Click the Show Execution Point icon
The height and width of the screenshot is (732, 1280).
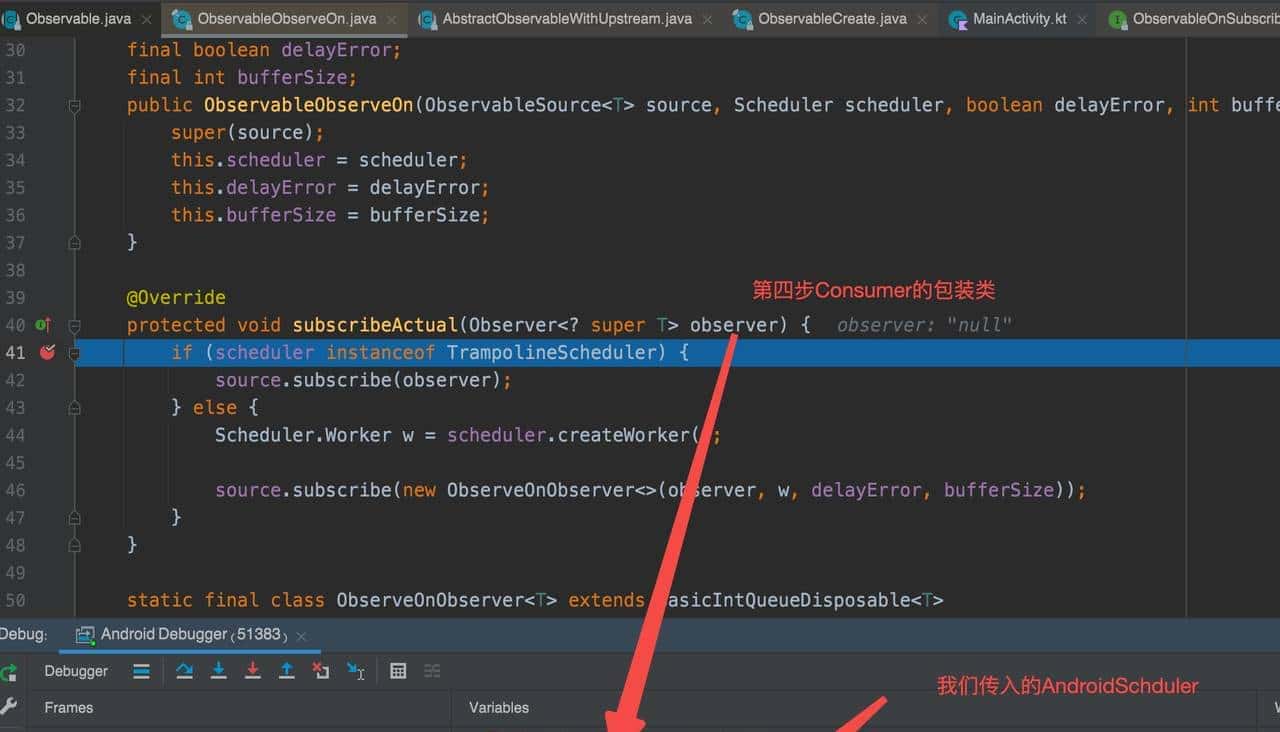[141, 670]
